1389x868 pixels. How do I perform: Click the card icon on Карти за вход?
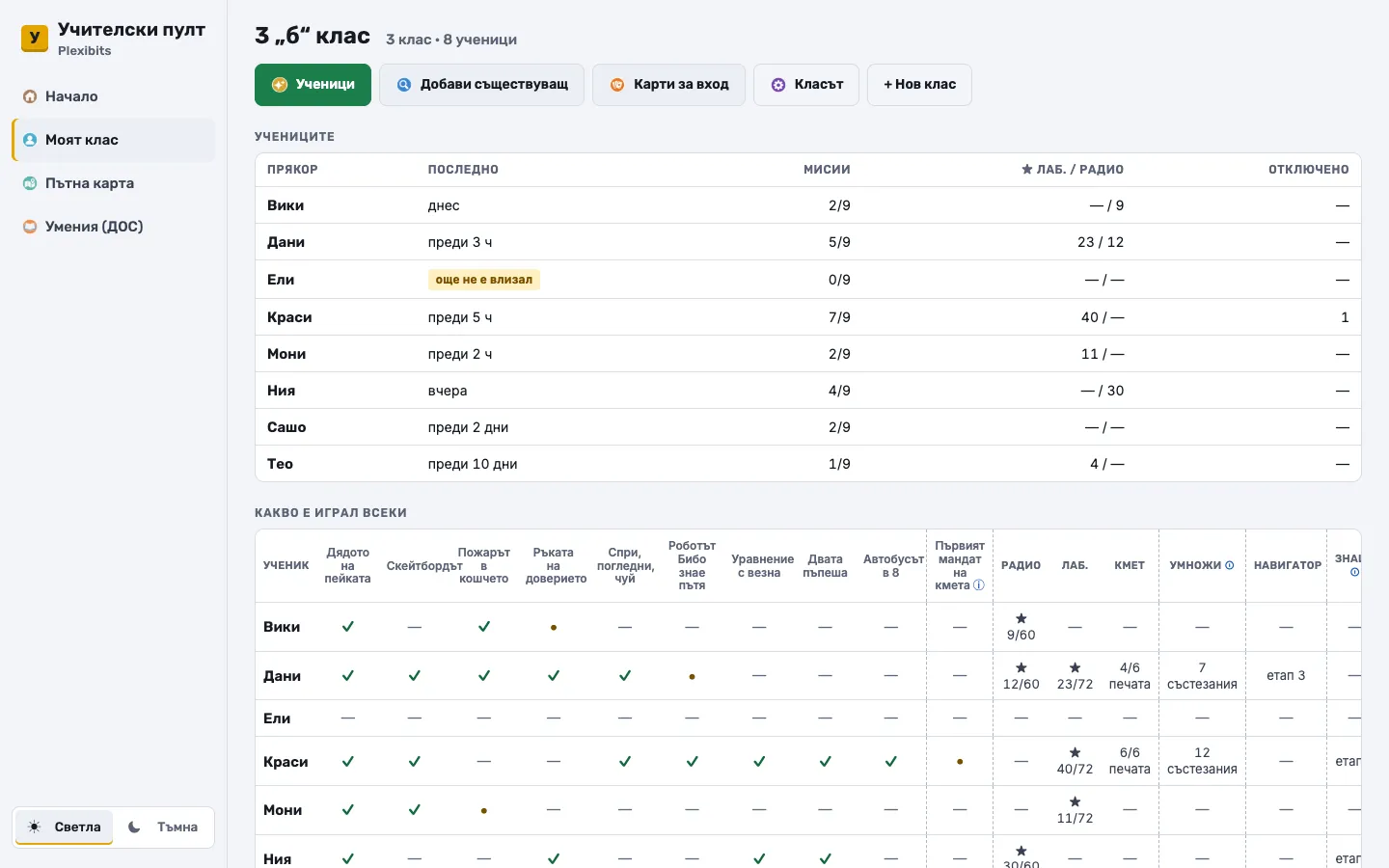click(617, 85)
